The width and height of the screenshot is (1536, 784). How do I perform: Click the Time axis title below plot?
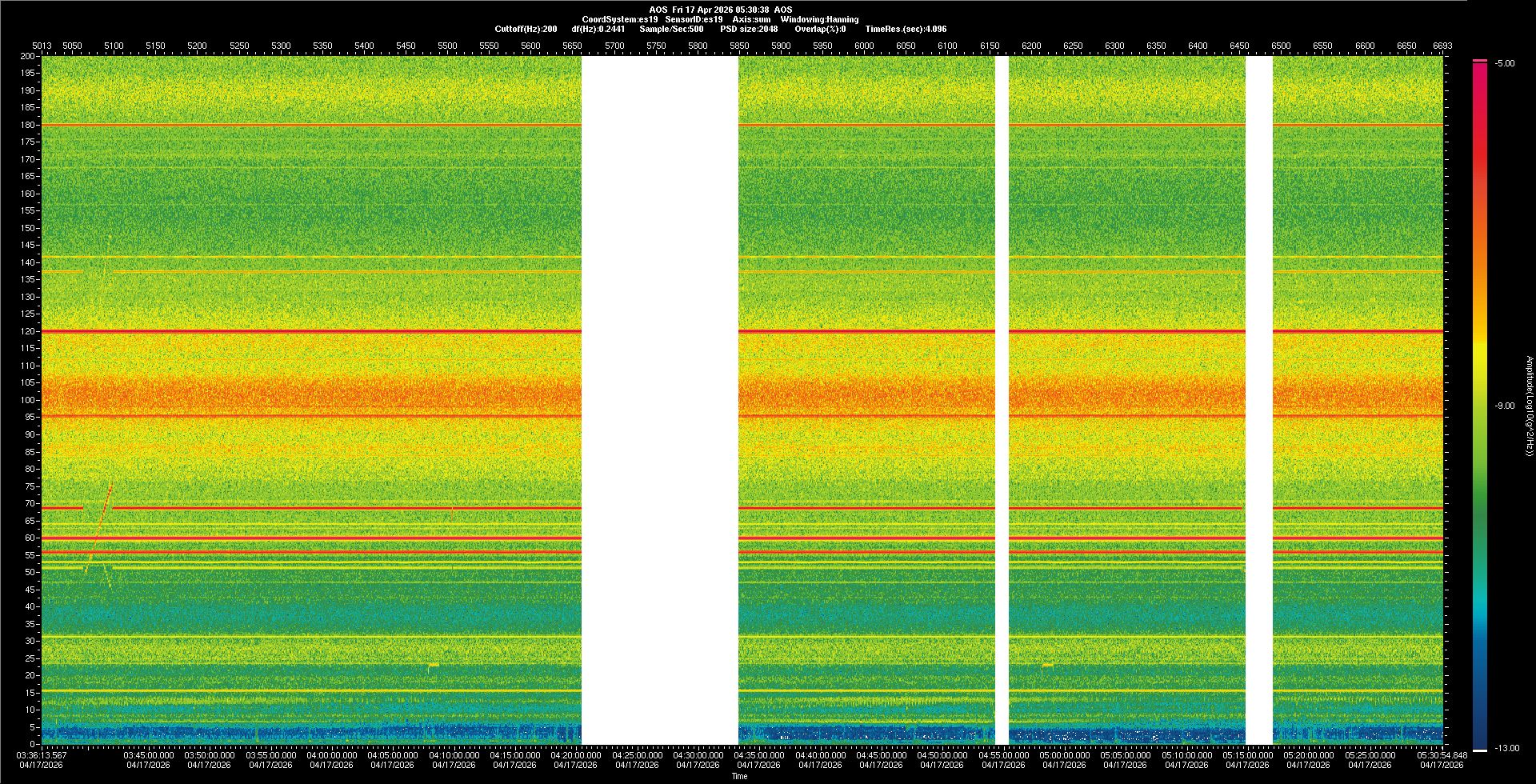739,776
